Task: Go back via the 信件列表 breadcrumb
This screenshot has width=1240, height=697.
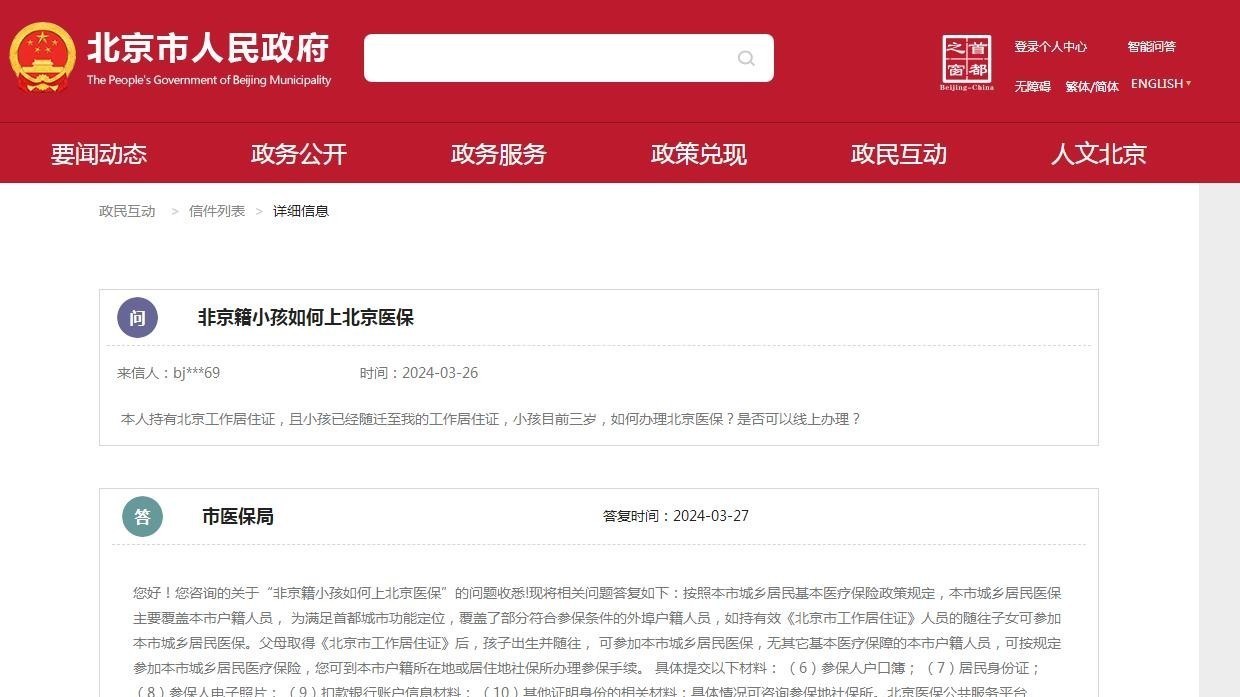Action: point(215,210)
